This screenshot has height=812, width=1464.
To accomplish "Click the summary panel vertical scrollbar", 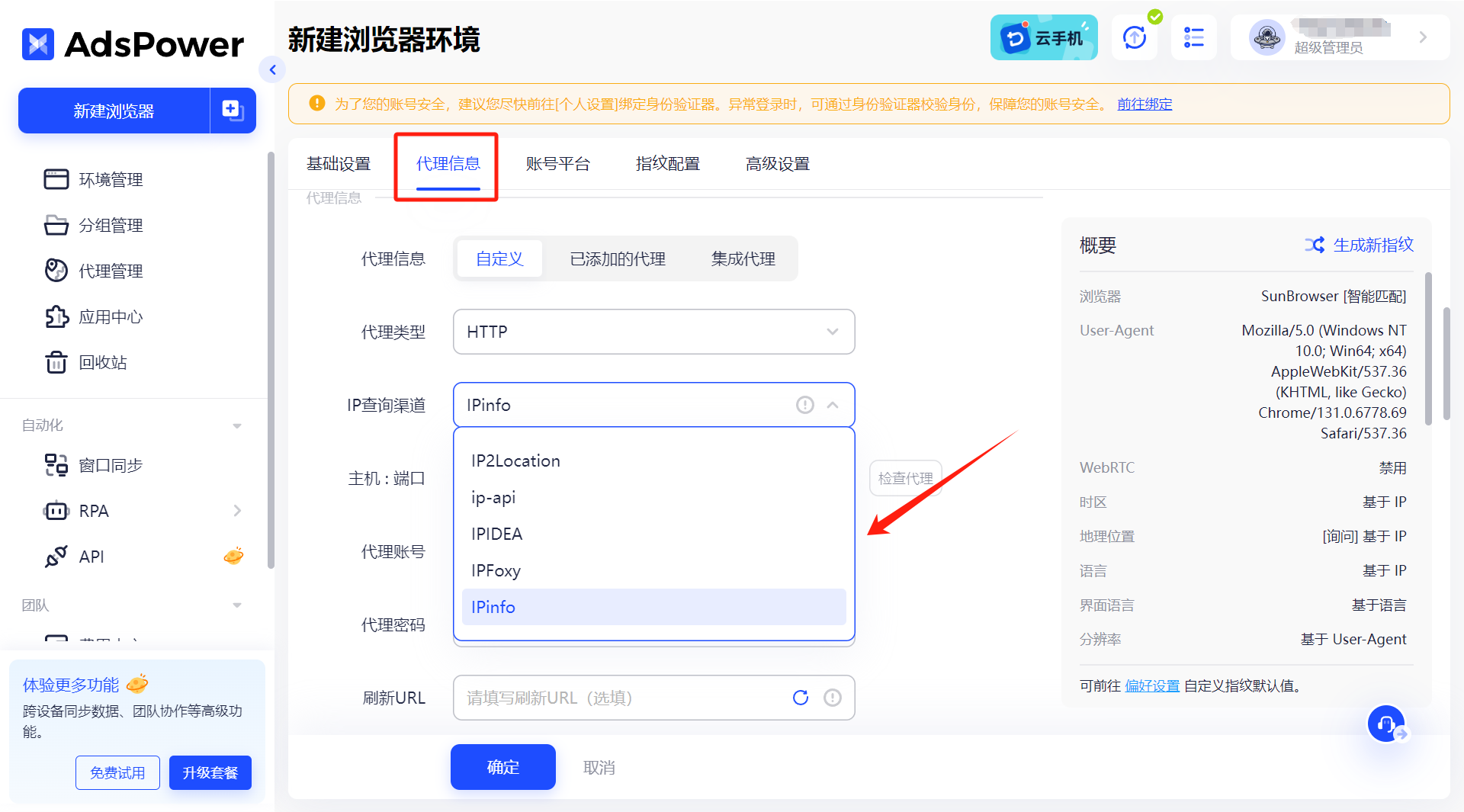I will pos(1428,348).
